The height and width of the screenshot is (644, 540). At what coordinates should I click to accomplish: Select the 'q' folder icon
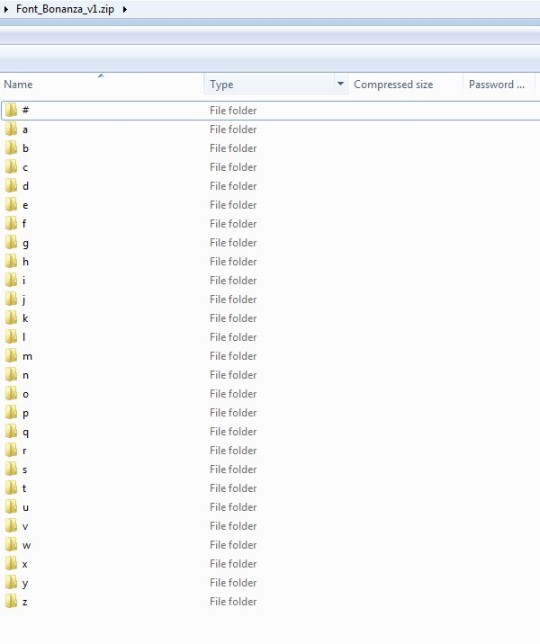(11, 431)
